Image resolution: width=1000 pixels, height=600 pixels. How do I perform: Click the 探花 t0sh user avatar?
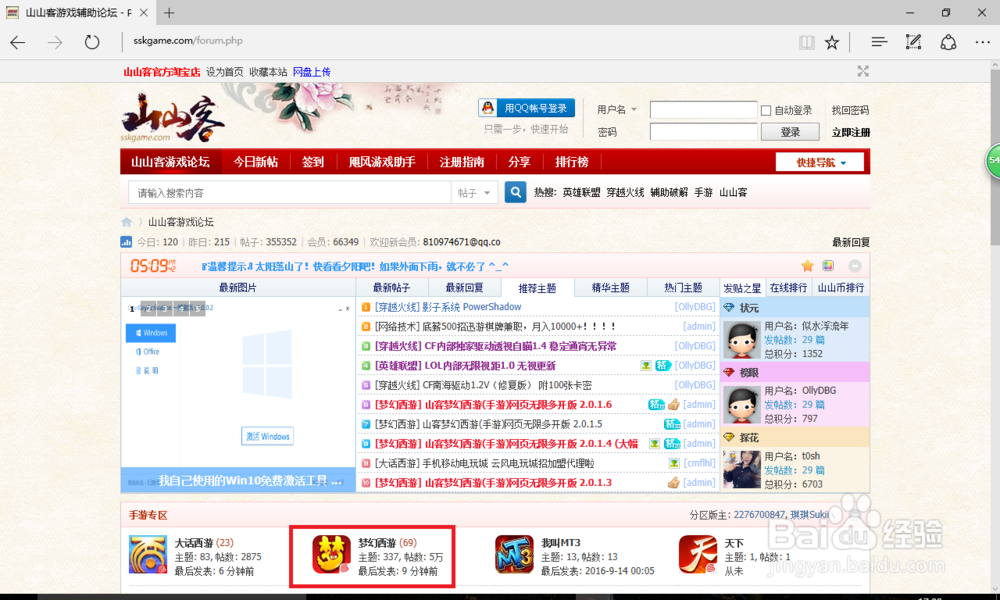point(742,469)
